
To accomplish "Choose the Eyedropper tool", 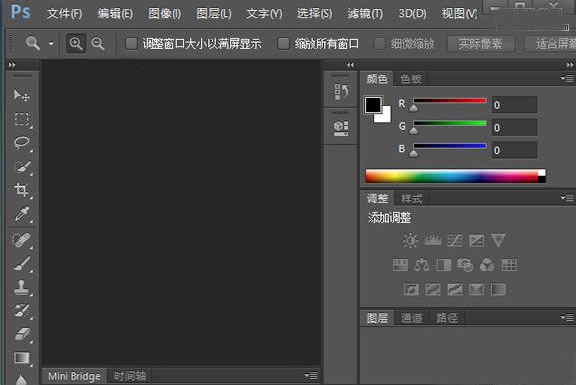I will pos(22,213).
